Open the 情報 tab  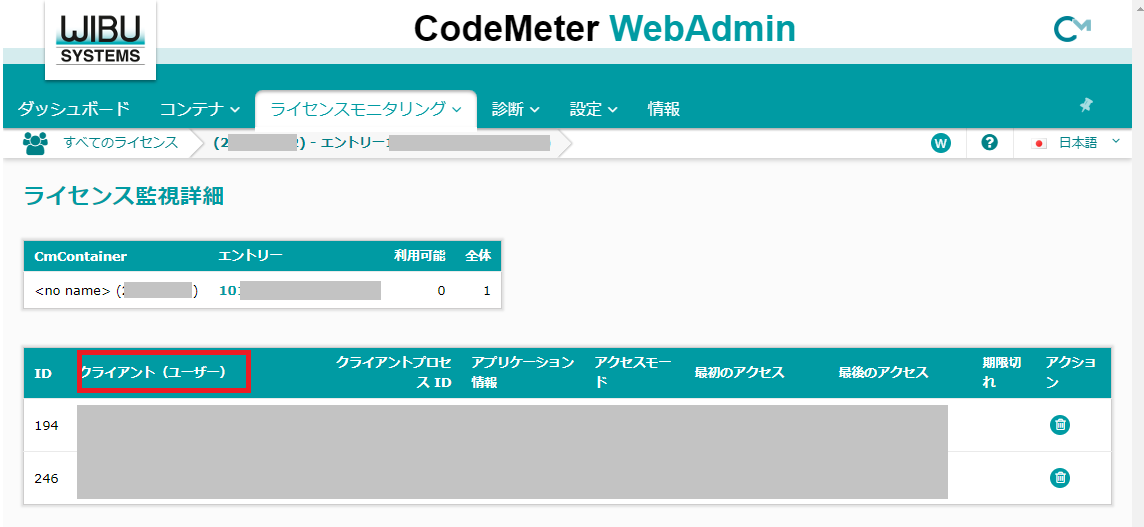[664, 109]
